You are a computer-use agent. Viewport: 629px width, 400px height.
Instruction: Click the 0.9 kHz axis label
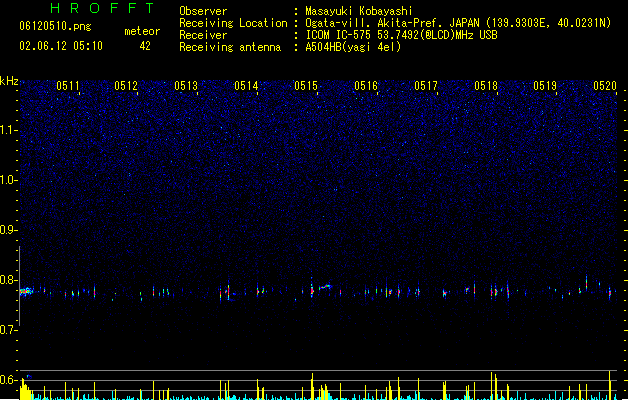coord(8,230)
